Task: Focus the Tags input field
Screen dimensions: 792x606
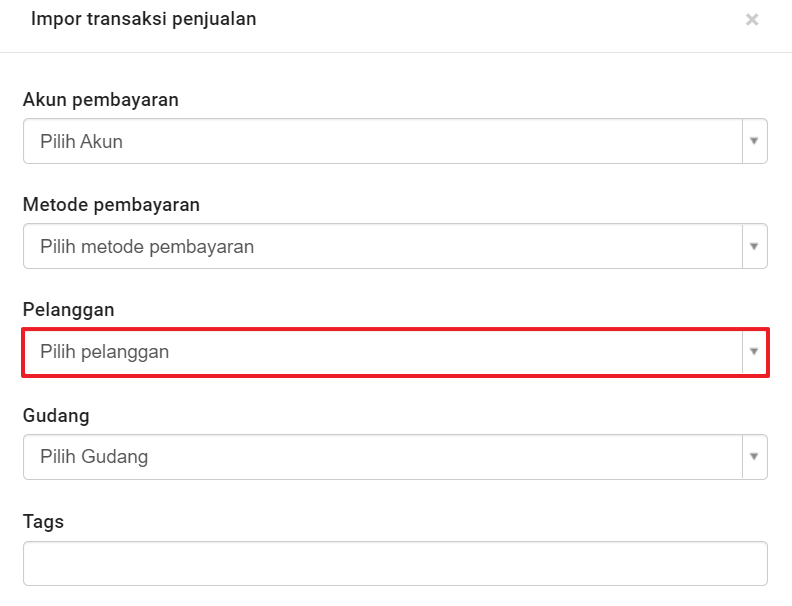Action: 395,563
